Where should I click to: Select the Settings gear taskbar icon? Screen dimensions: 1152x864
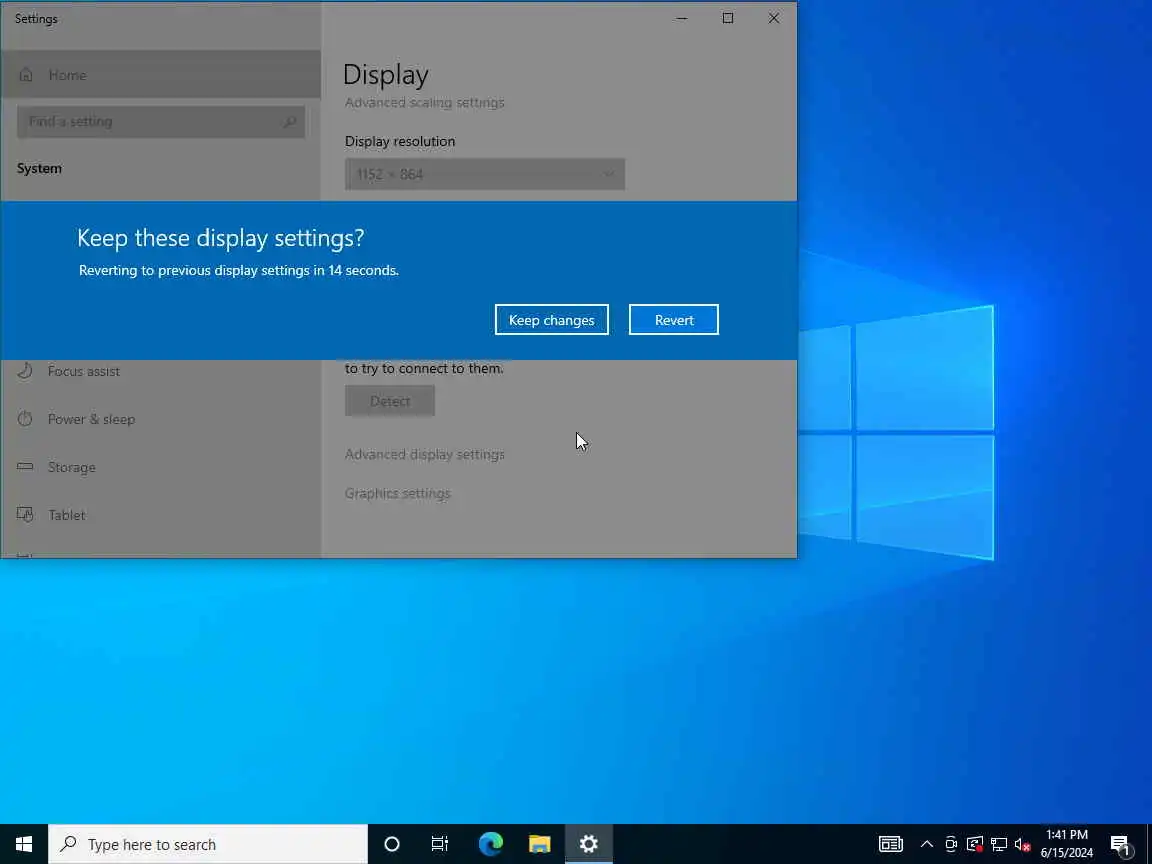tap(588, 844)
